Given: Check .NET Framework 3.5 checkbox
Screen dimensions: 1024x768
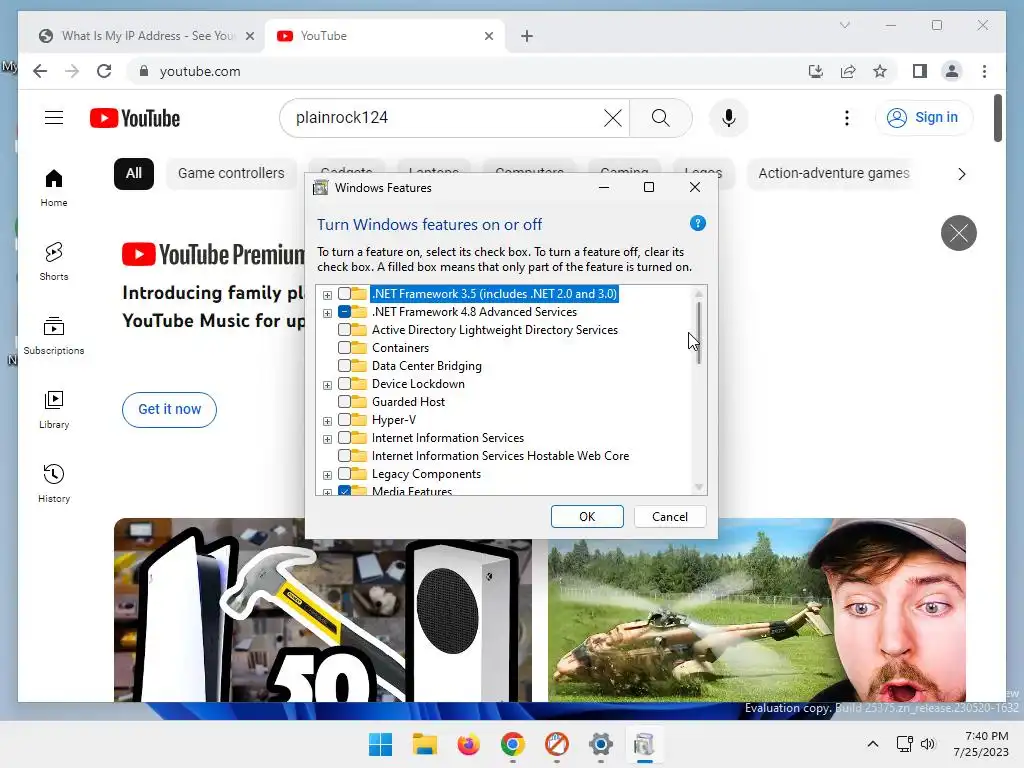Looking at the screenshot, I should coord(344,294).
